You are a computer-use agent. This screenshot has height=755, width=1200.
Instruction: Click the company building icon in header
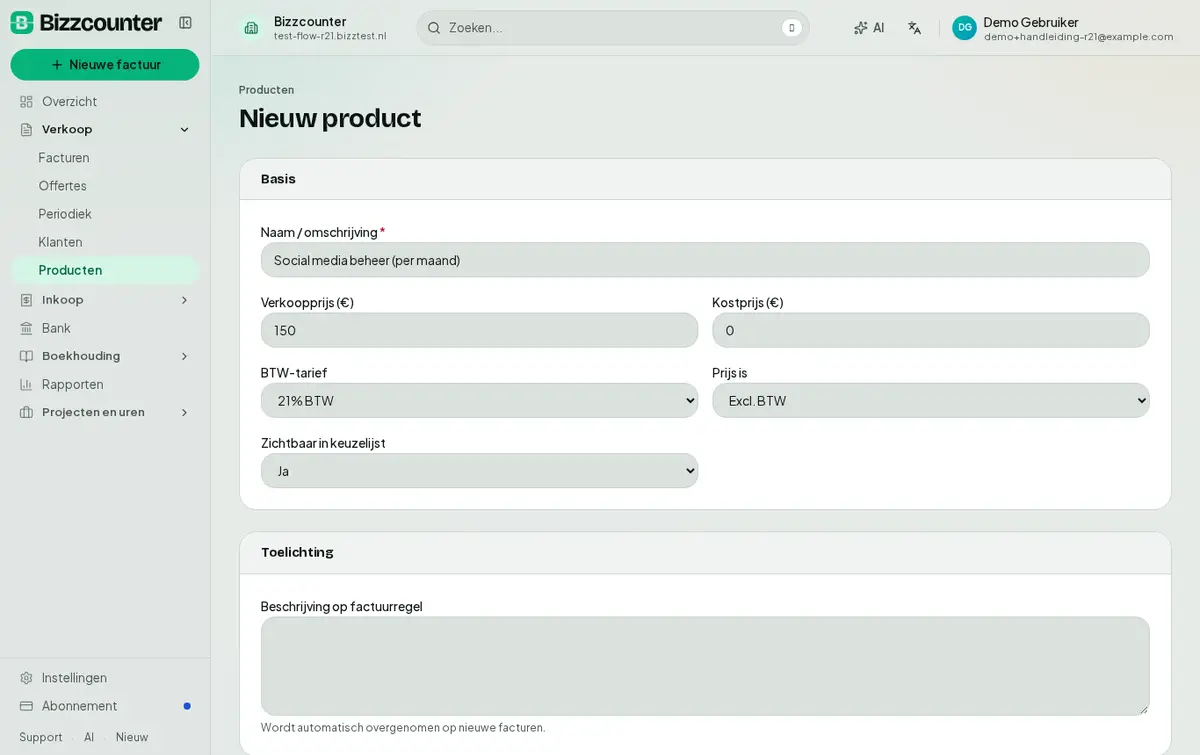(251, 28)
